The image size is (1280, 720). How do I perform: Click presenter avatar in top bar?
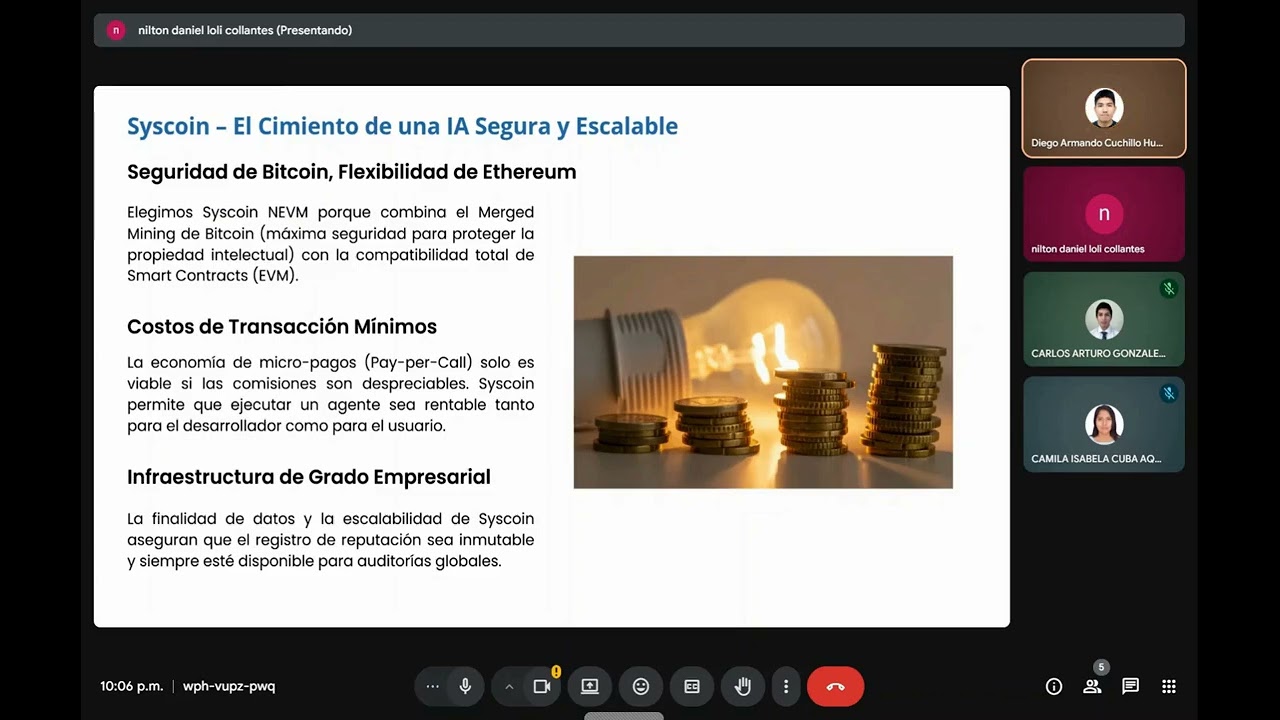point(116,30)
